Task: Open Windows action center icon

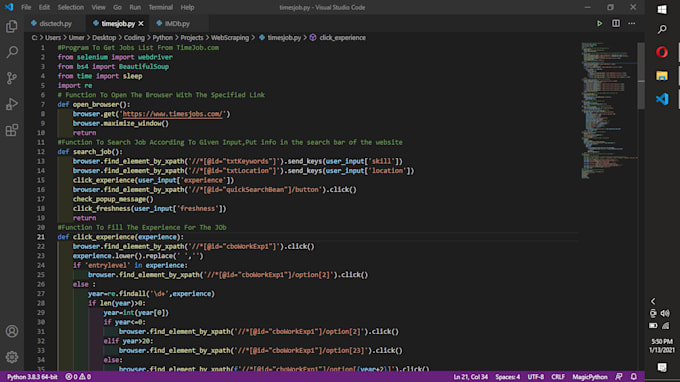Action: 662,367
